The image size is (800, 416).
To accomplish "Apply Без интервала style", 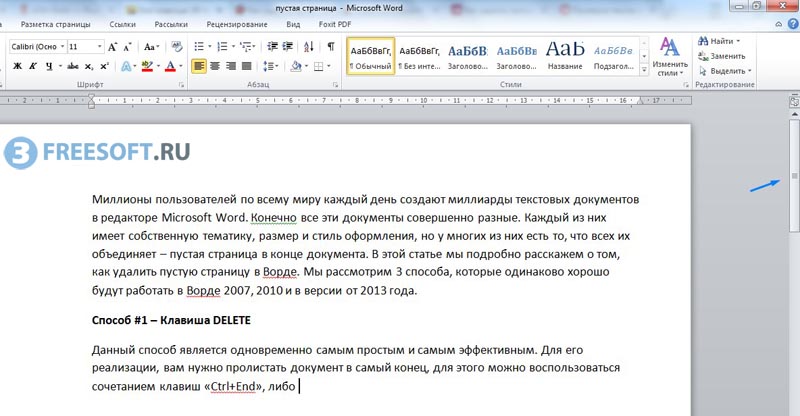I will [x=419, y=56].
